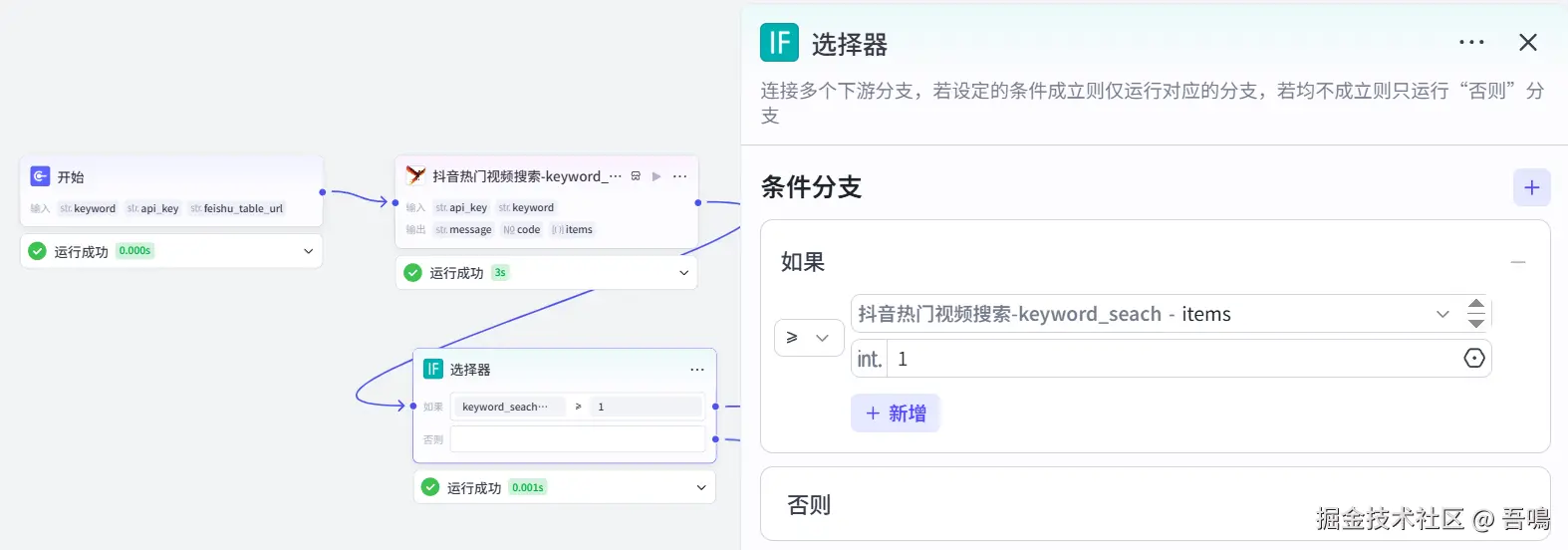Expand run result of 抖音热门视频搜索 node

tap(683, 272)
